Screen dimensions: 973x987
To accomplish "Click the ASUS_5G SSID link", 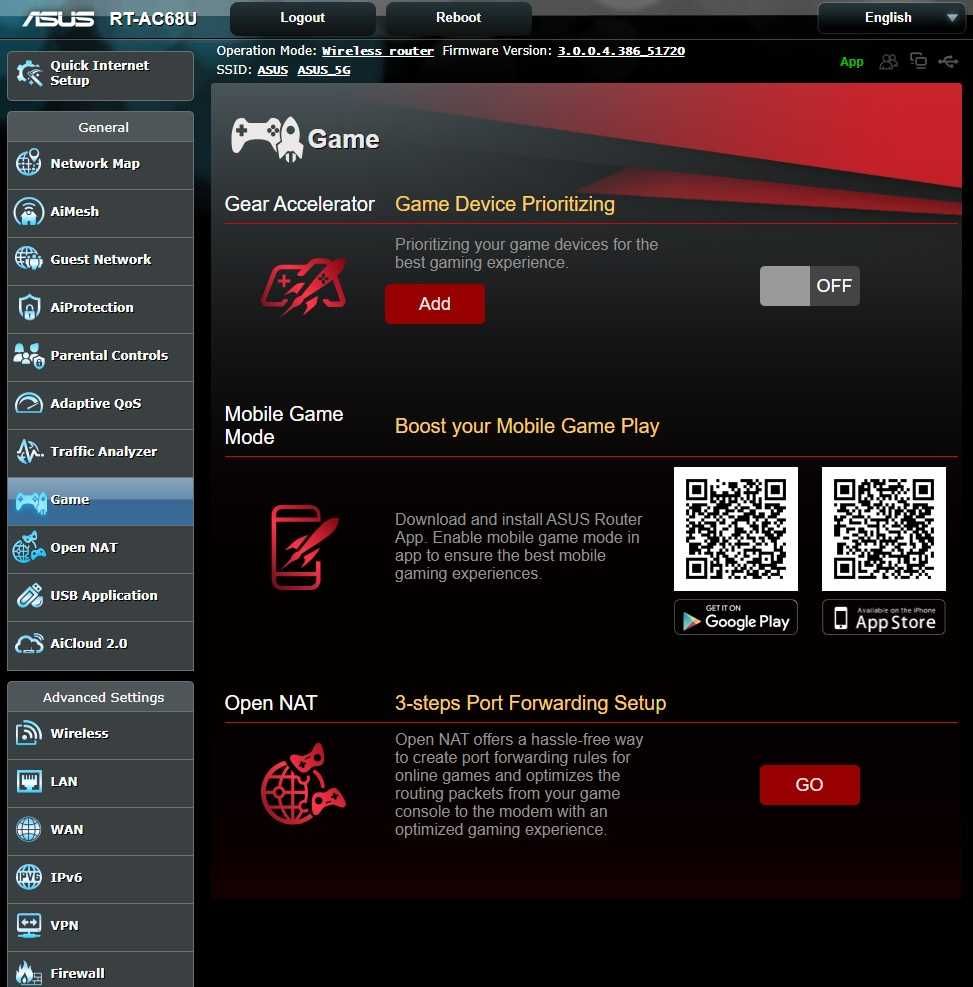I will pos(324,70).
